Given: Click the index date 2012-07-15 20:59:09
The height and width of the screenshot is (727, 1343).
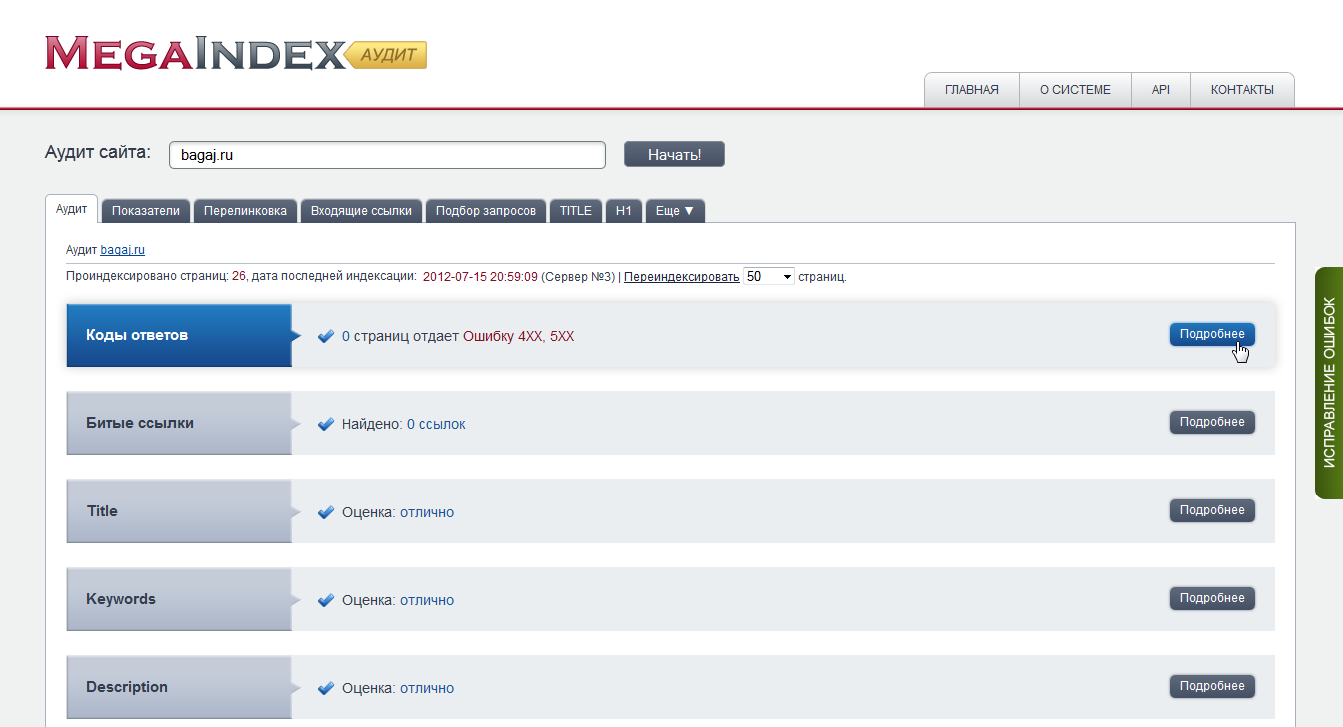Looking at the screenshot, I should point(480,277).
